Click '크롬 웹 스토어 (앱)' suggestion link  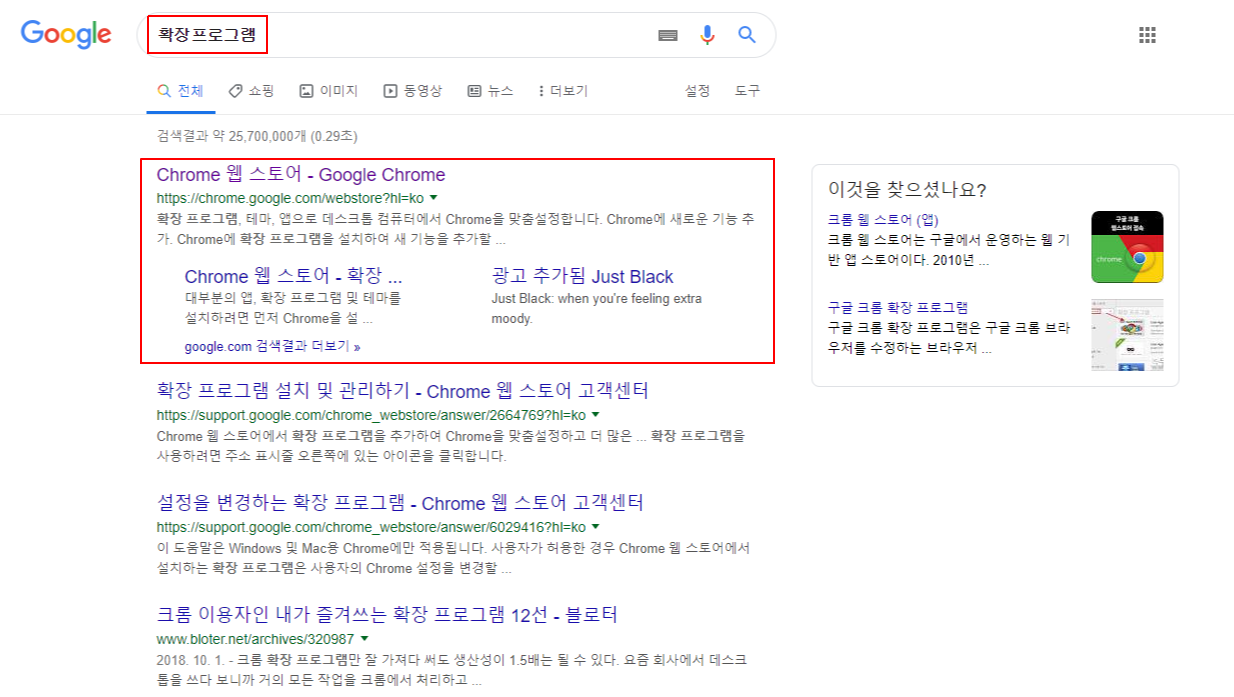[x=883, y=220]
